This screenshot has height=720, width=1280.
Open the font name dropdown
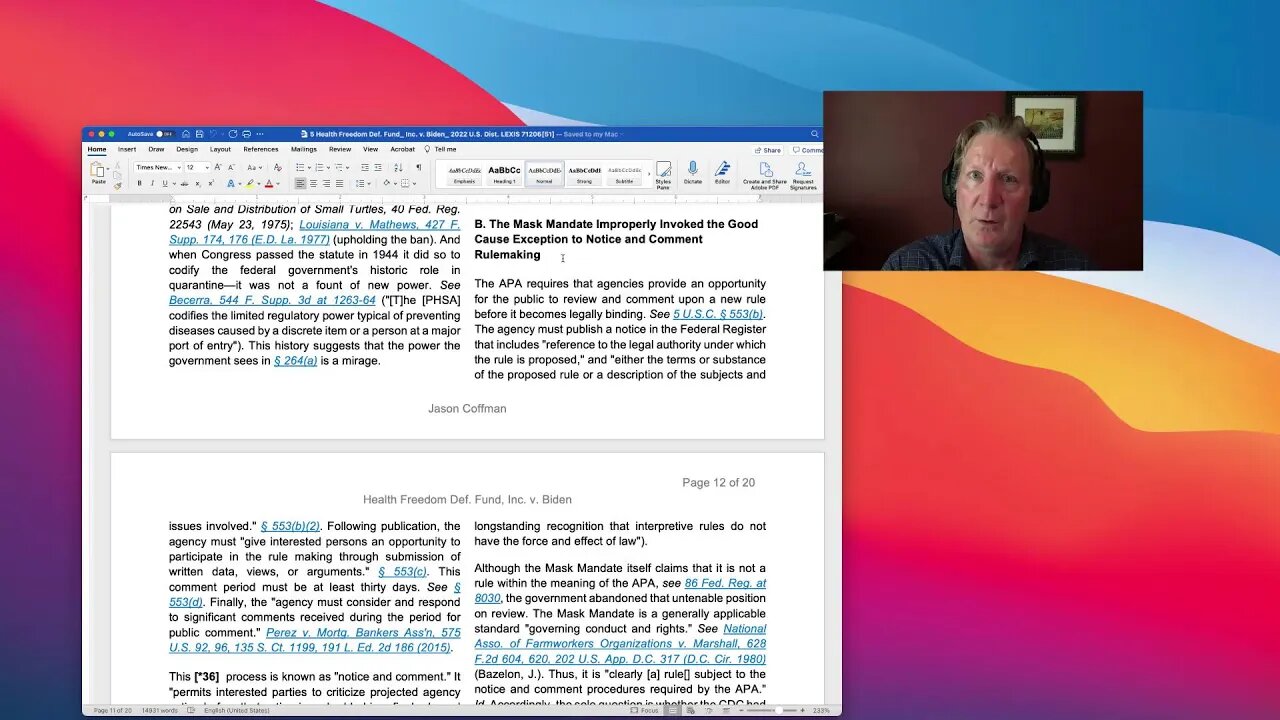[x=179, y=167]
